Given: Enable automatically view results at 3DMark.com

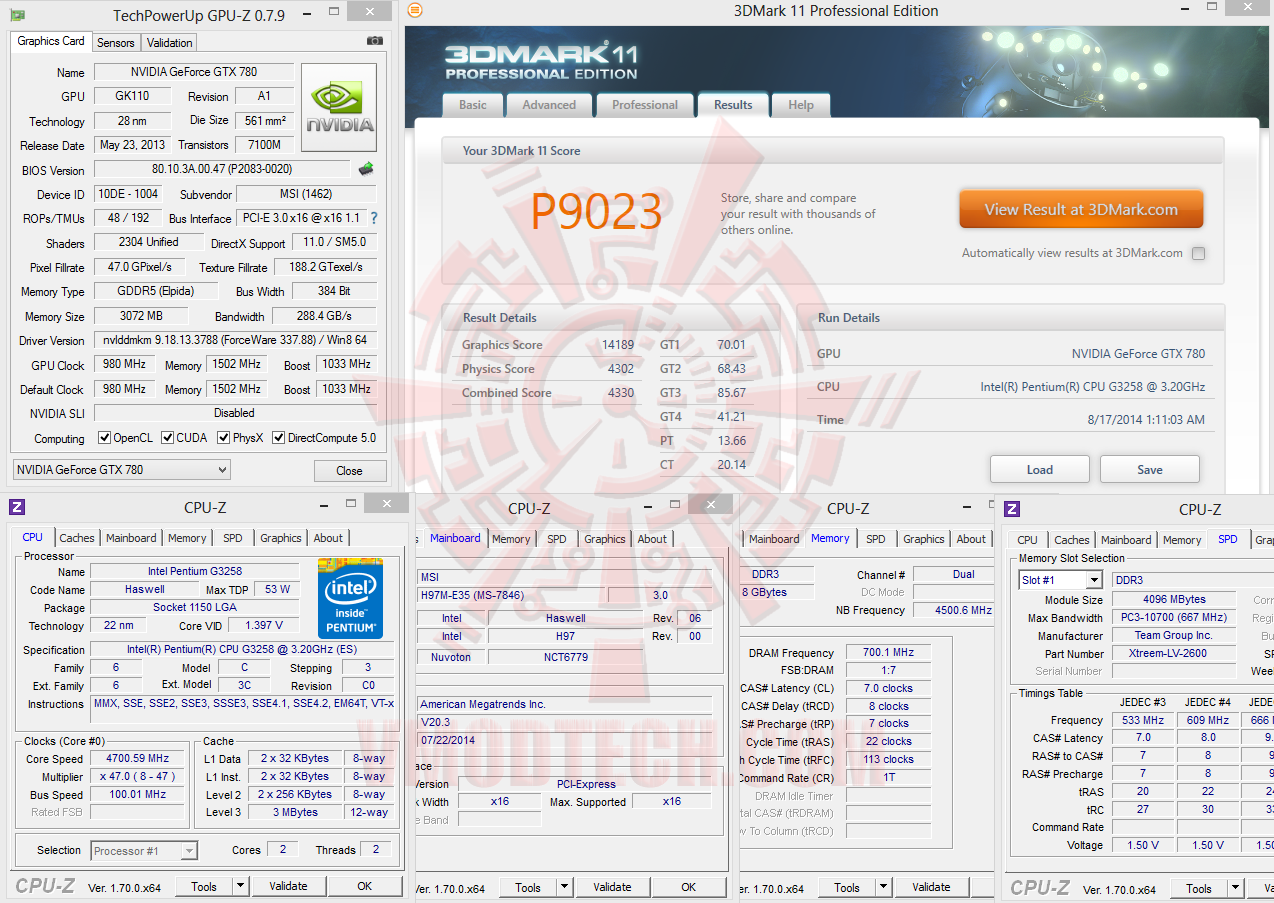Looking at the screenshot, I should [x=1198, y=253].
